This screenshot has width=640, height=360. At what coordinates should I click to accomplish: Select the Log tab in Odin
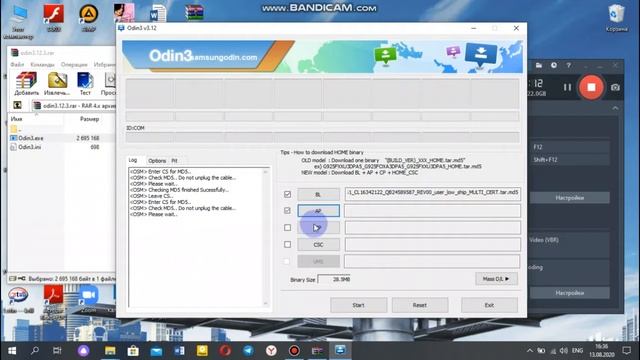pos(133,160)
